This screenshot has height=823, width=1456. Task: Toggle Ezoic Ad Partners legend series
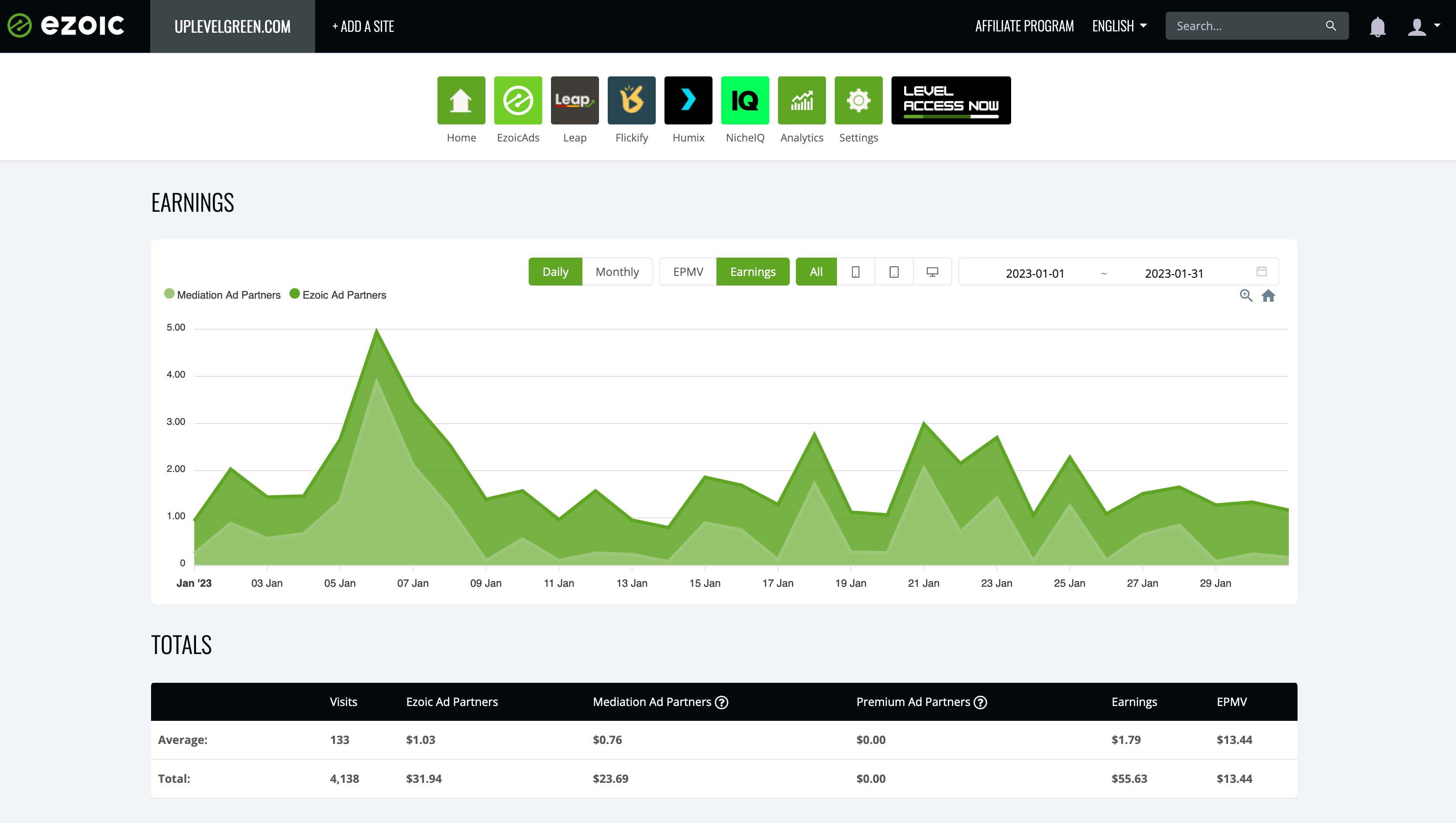(x=338, y=295)
